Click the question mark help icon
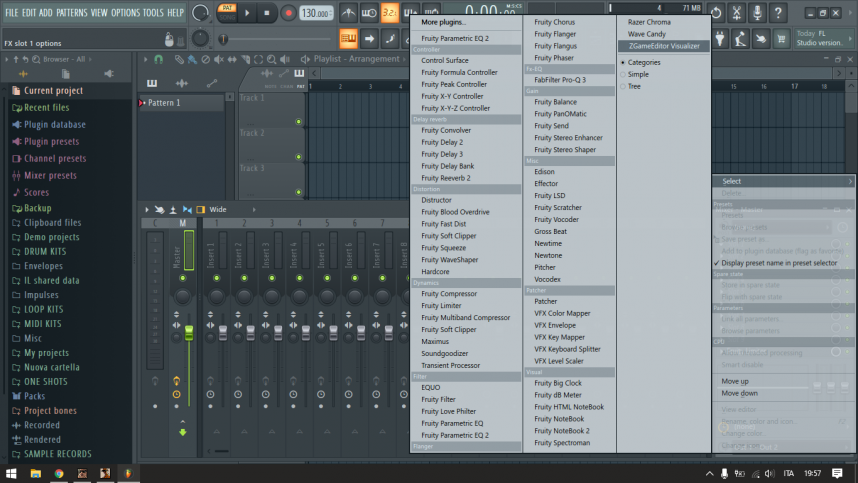This screenshot has height=483, width=858. pyautogui.click(x=778, y=13)
